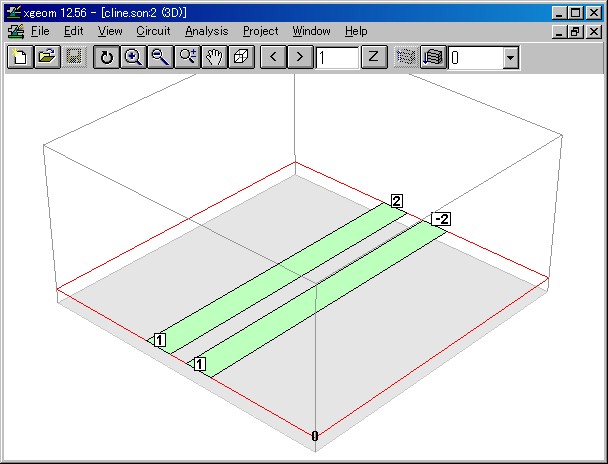Image resolution: width=608 pixels, height=464 pixels.
Task: Click the layer stack down icon
Action: pyautogui.click(x=433, y=57)
